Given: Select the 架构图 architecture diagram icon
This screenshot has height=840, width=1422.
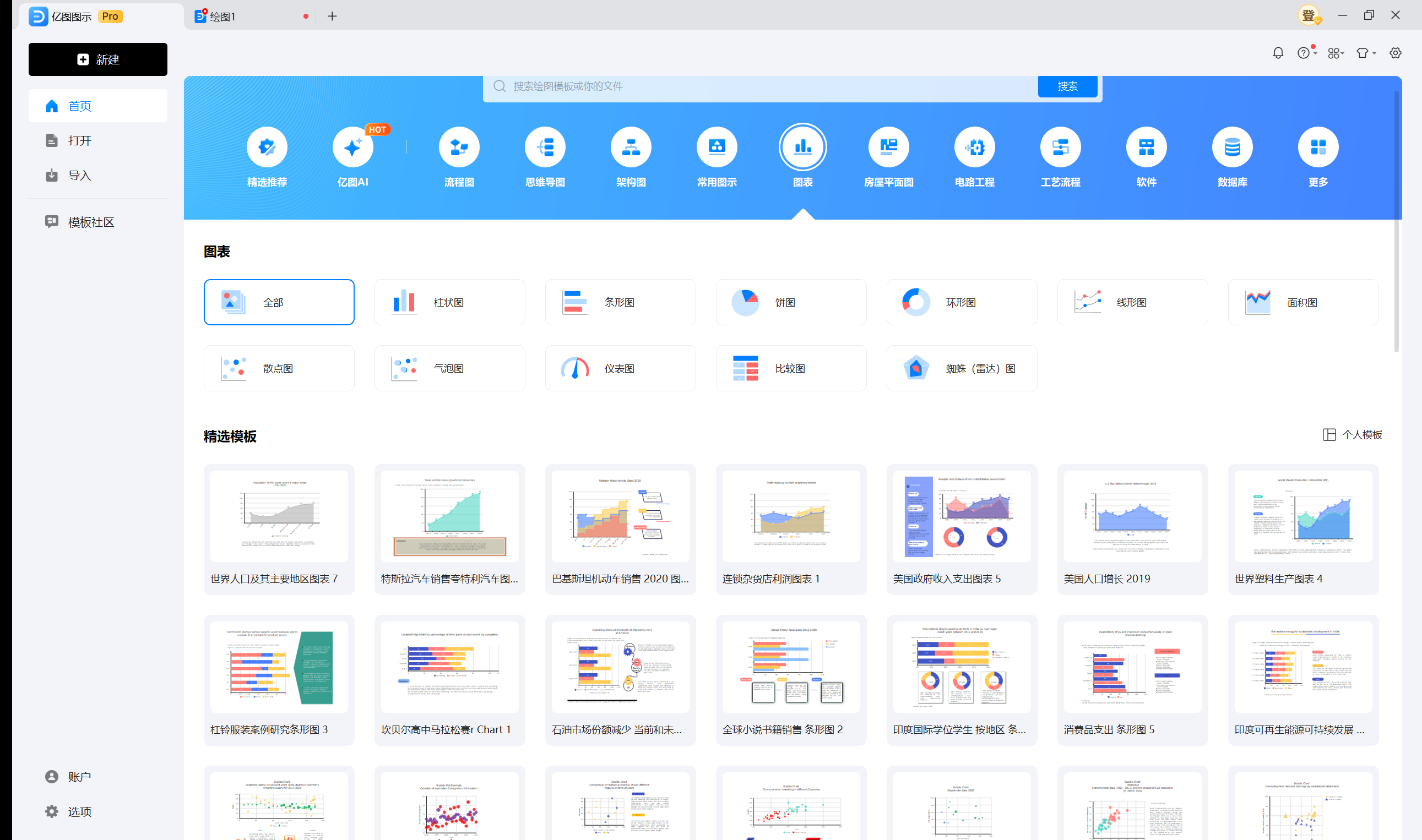Looking at the screenshot, I should (x=631, y=148).
